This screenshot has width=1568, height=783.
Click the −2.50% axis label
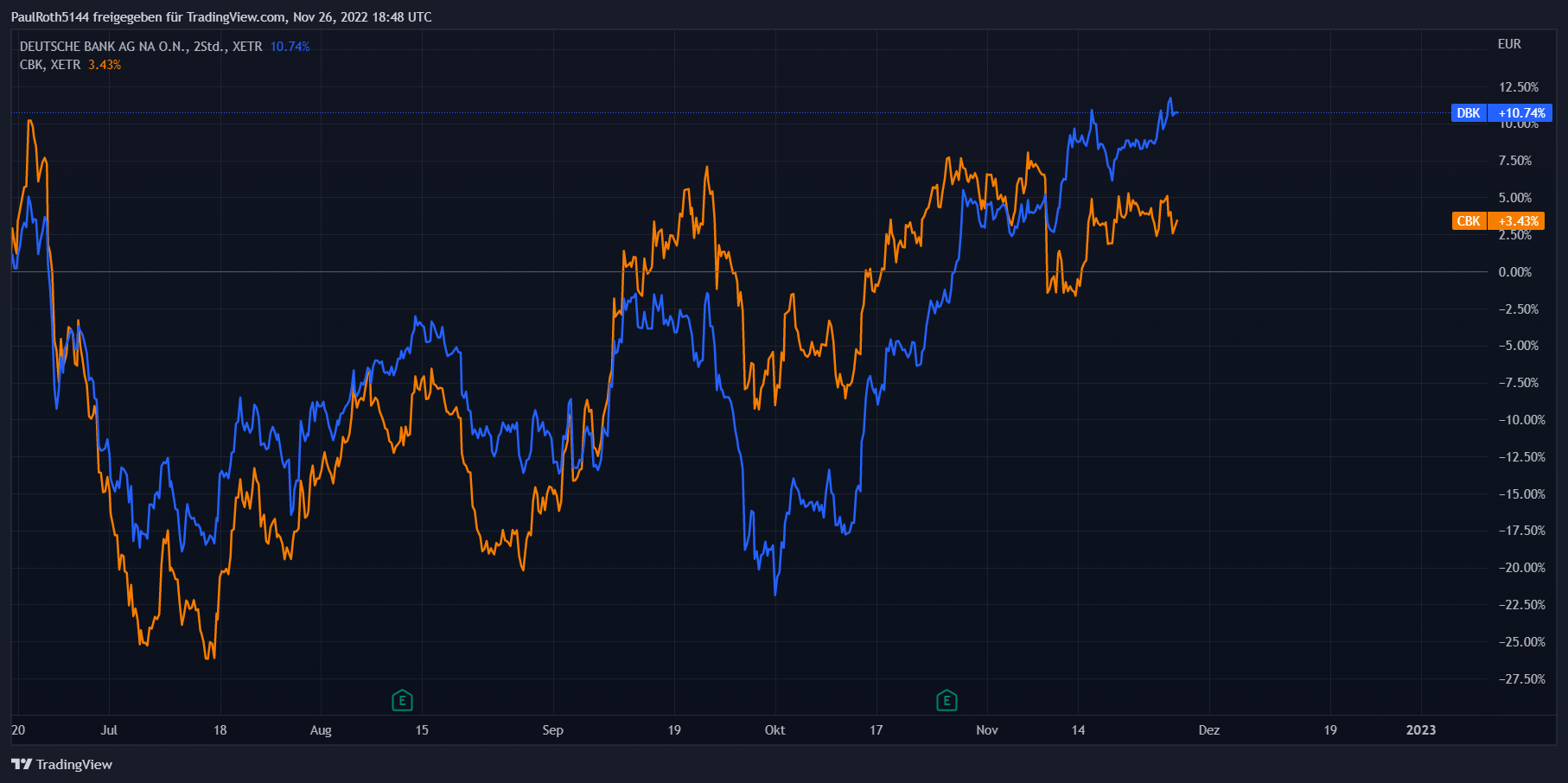tap(1519, 309)
